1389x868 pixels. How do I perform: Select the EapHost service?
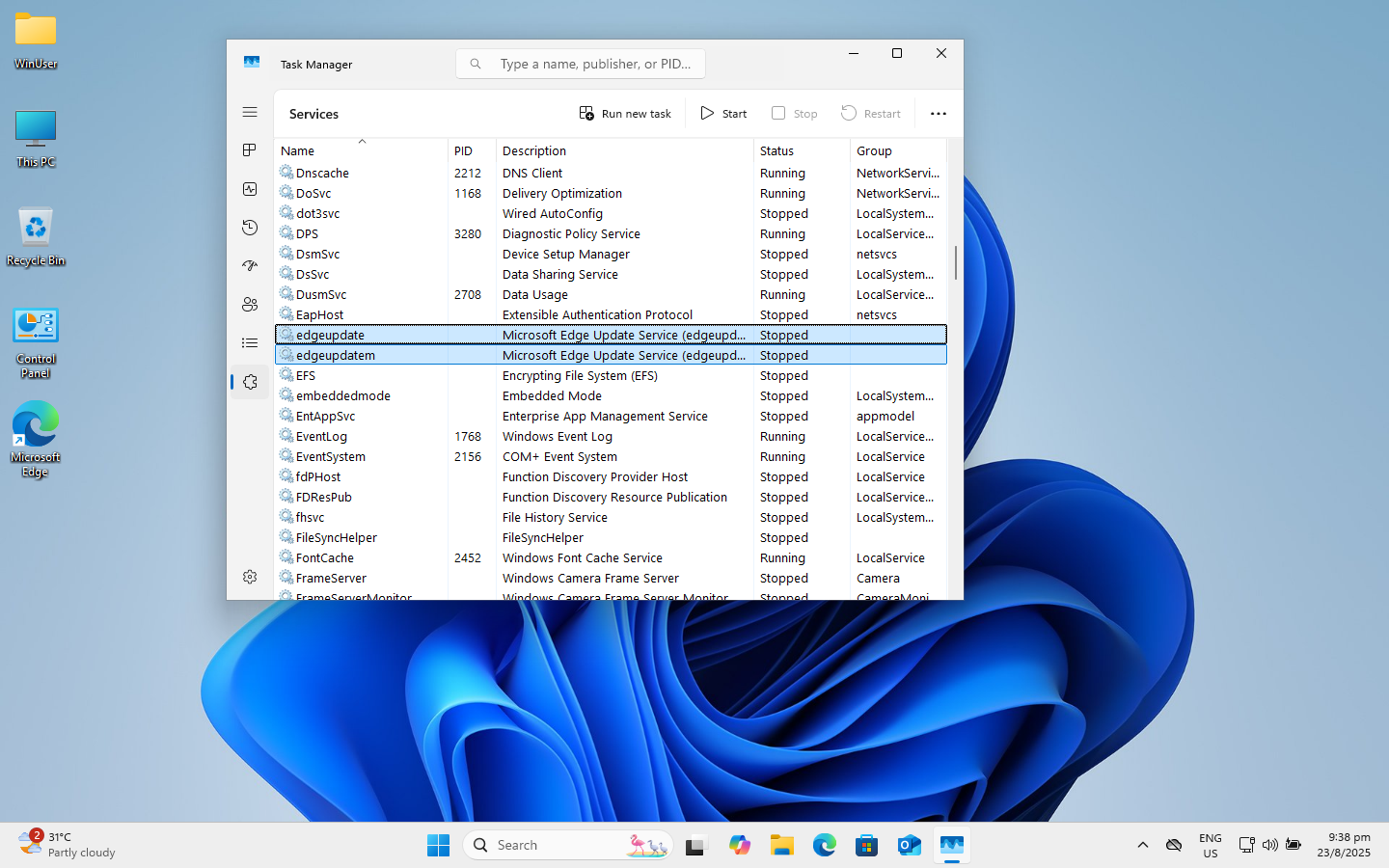611,314
